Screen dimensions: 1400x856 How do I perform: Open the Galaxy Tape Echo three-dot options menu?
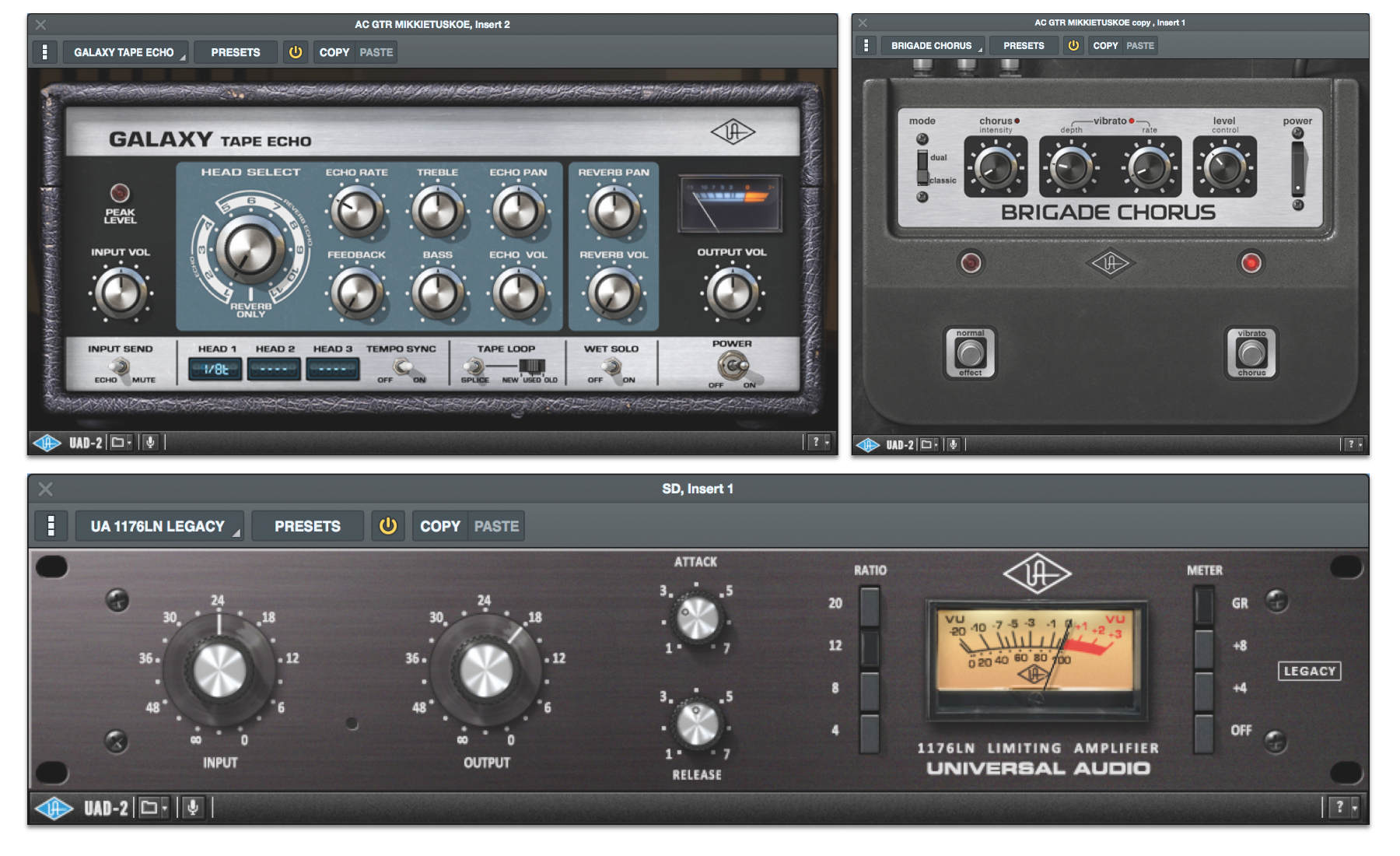tap(45, 52)
